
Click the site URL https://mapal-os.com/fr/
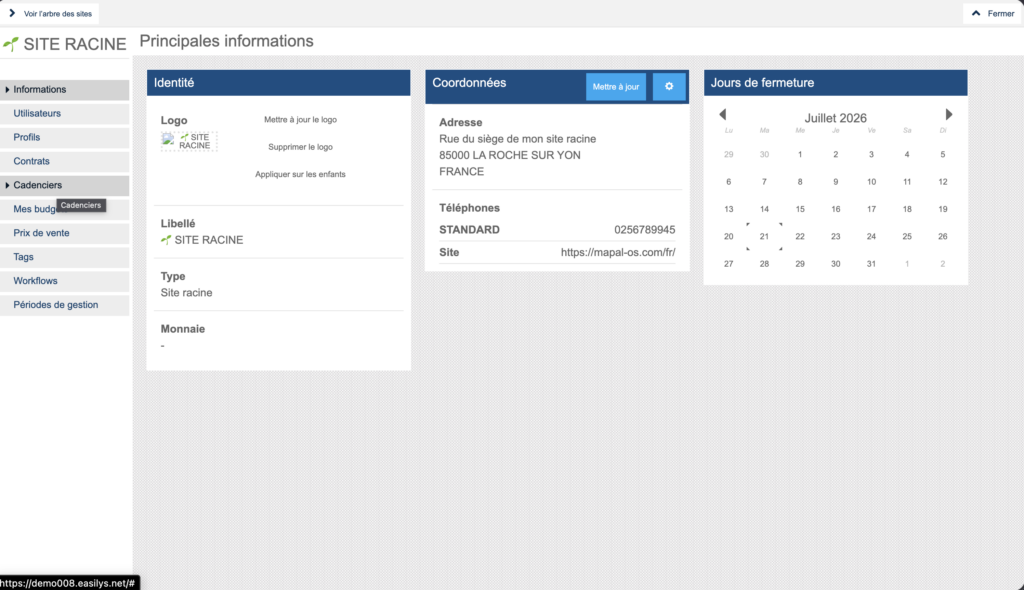tap(618, 252)
